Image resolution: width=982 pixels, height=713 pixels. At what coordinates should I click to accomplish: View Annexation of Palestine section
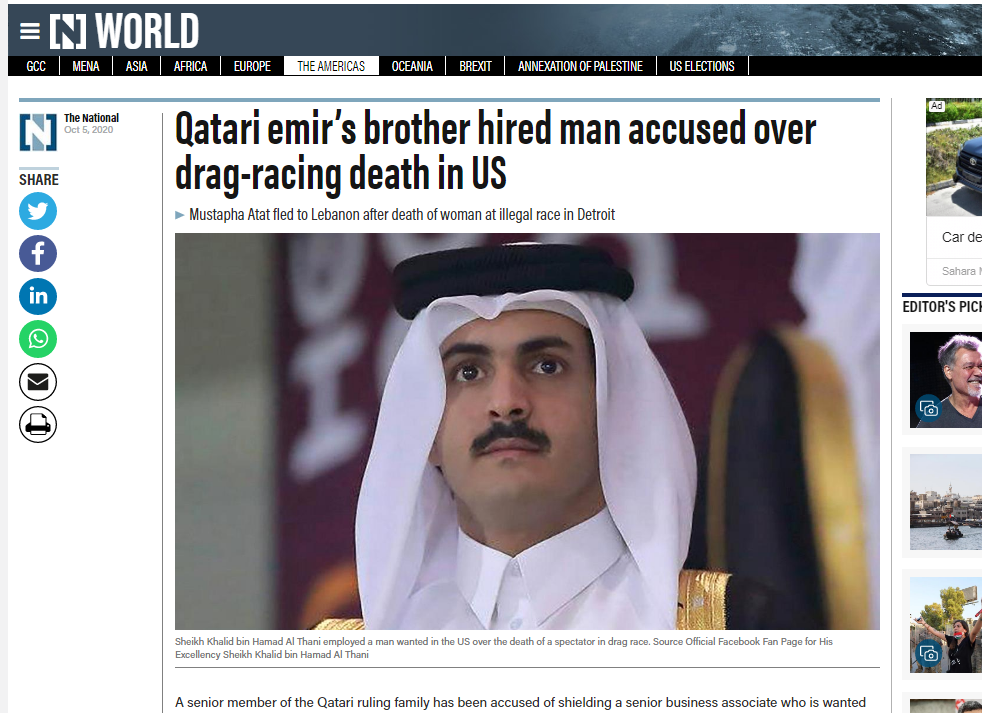[x=581, y=66]
